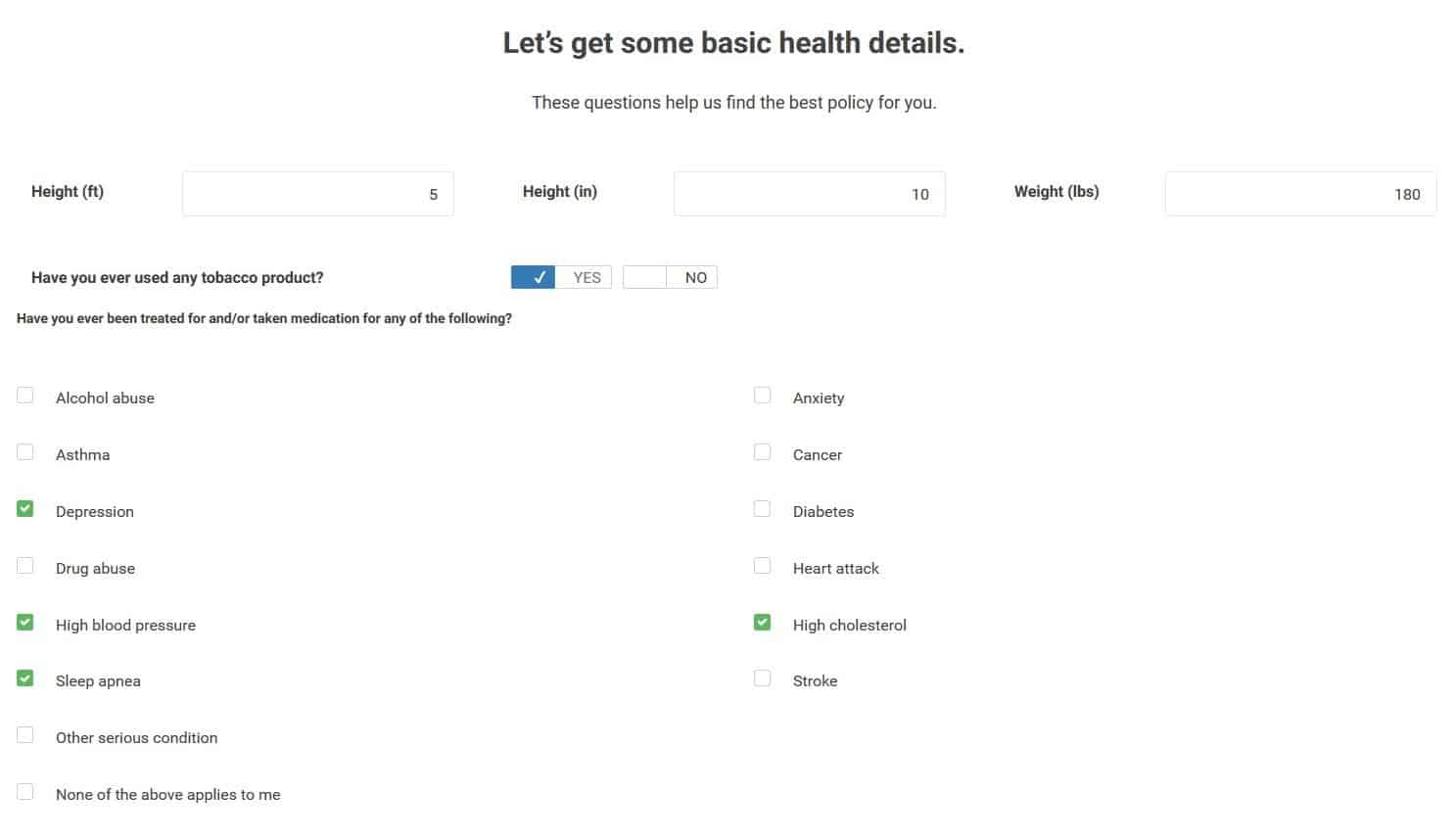Click the Anxiety label text

(819, 398)
